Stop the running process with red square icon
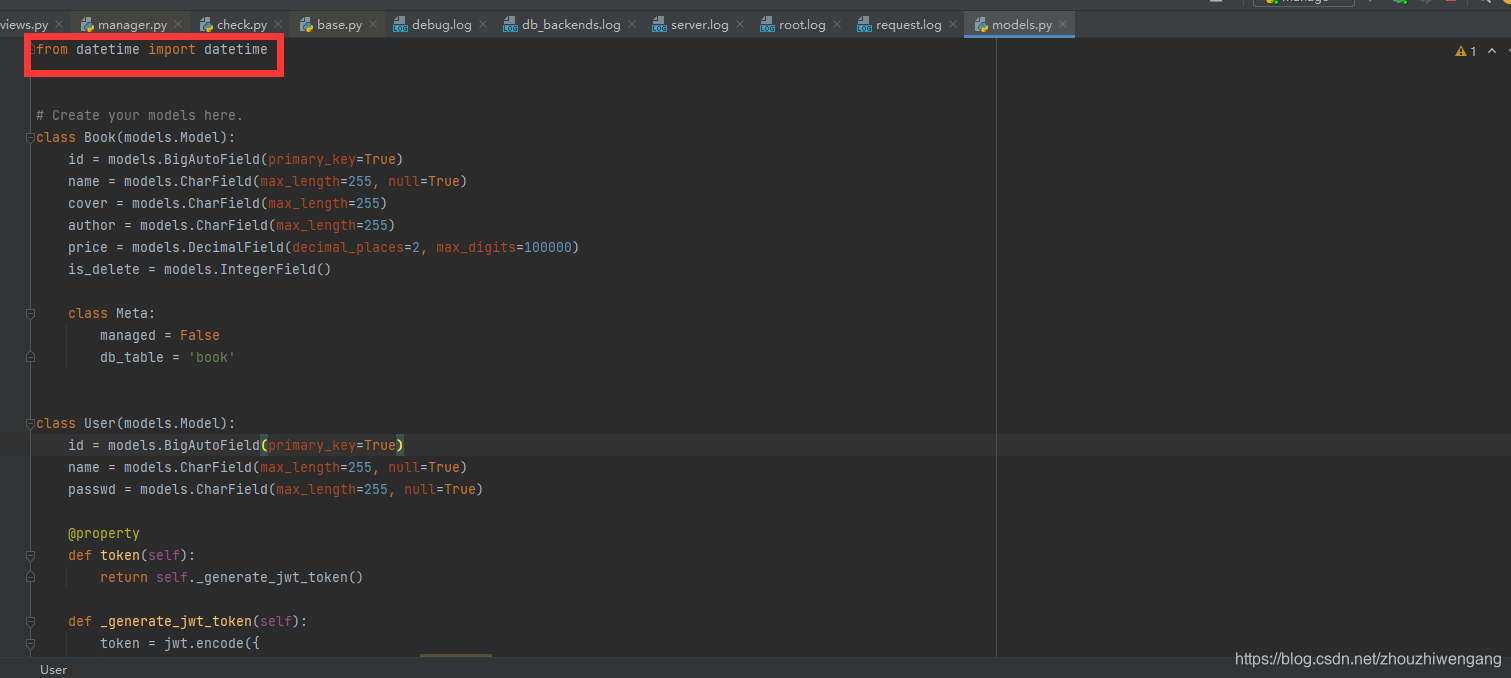Image resolution: width=1511 pixels, height=678 pixels. [x=1450, y=4]
